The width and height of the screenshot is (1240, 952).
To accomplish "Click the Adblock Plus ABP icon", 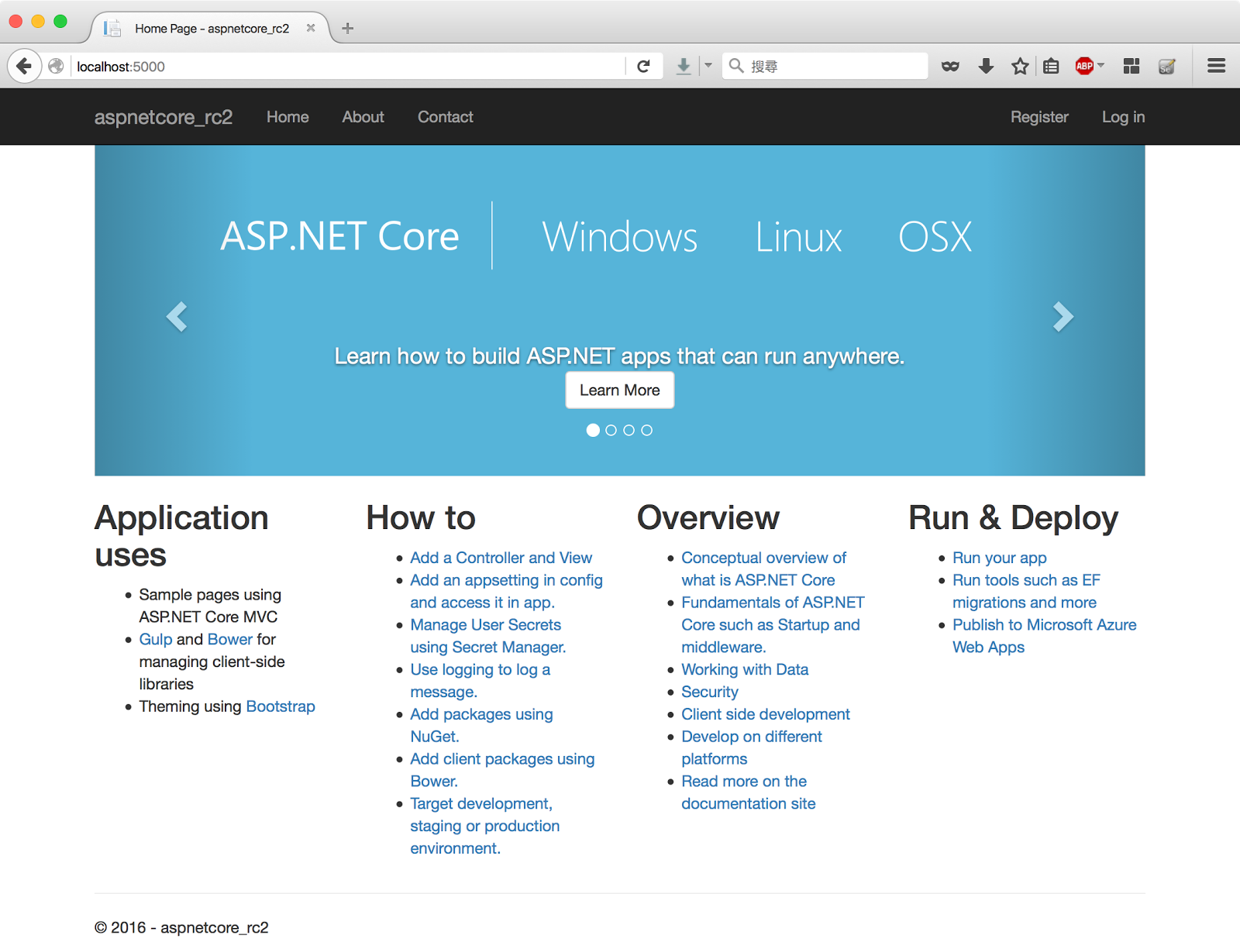I will [x=1084, y=66].
